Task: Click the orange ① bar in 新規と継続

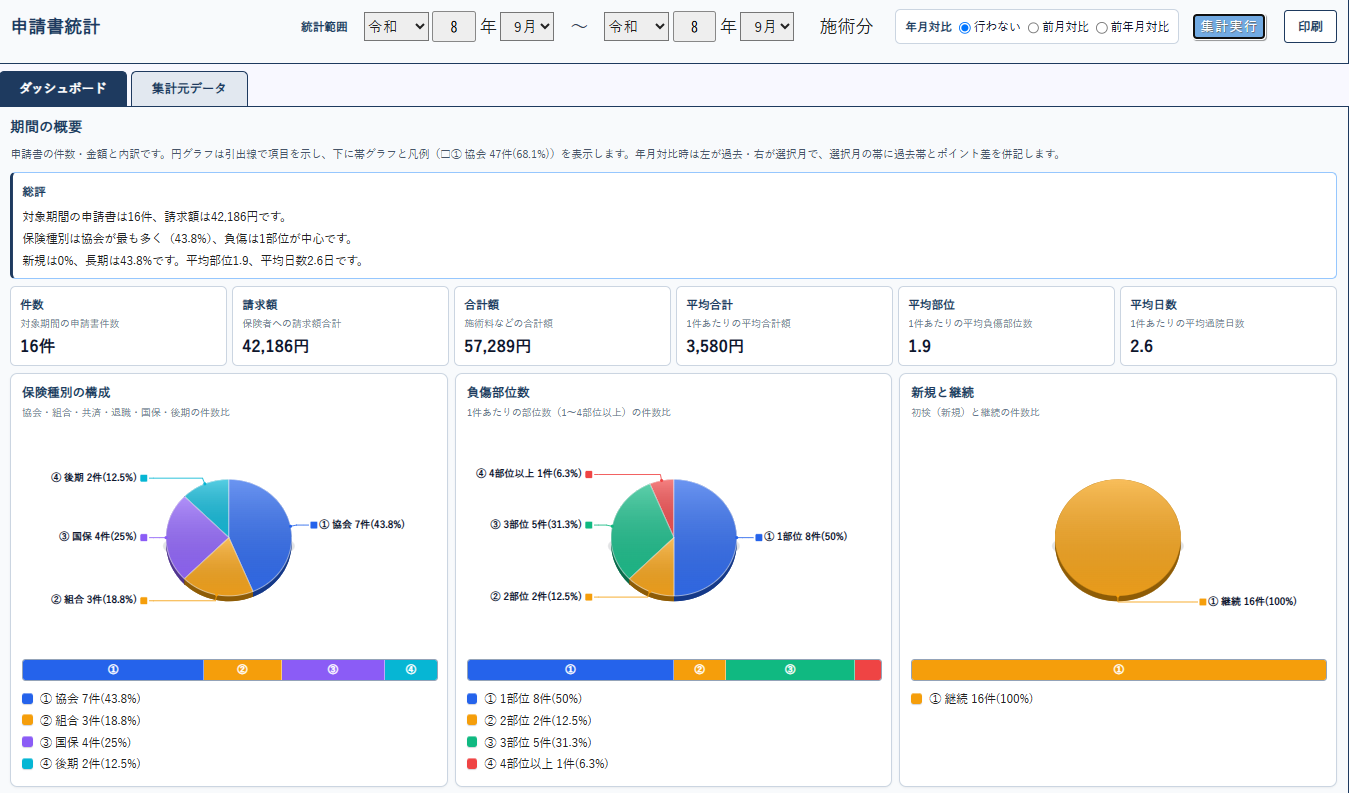Action: [x=1118, y=670]
